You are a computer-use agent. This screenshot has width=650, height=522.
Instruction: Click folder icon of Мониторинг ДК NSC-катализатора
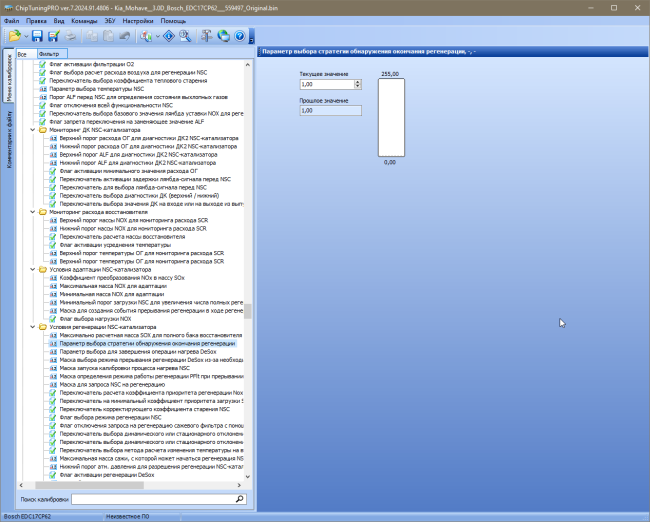tap(43, 130)
